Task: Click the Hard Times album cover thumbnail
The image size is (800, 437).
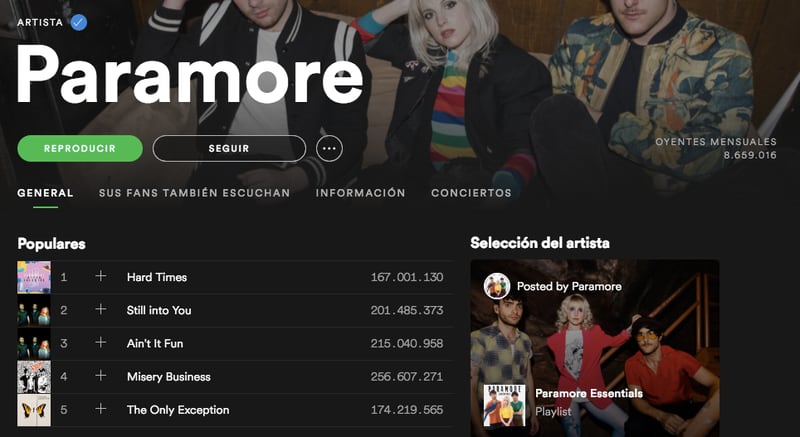Action: tap(34, 277)
